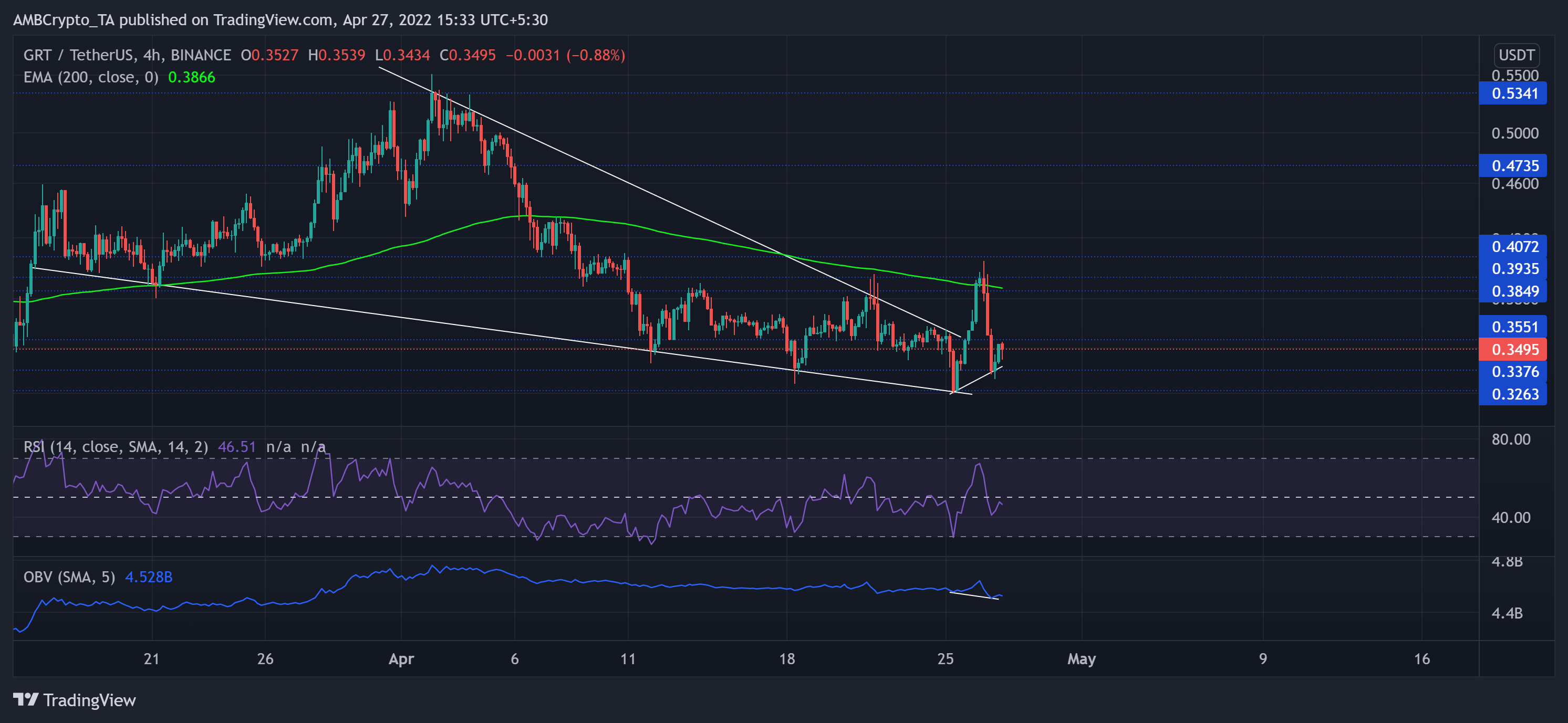
Task: Click the close value C0.3495 in header
Action: click(468, 55)
